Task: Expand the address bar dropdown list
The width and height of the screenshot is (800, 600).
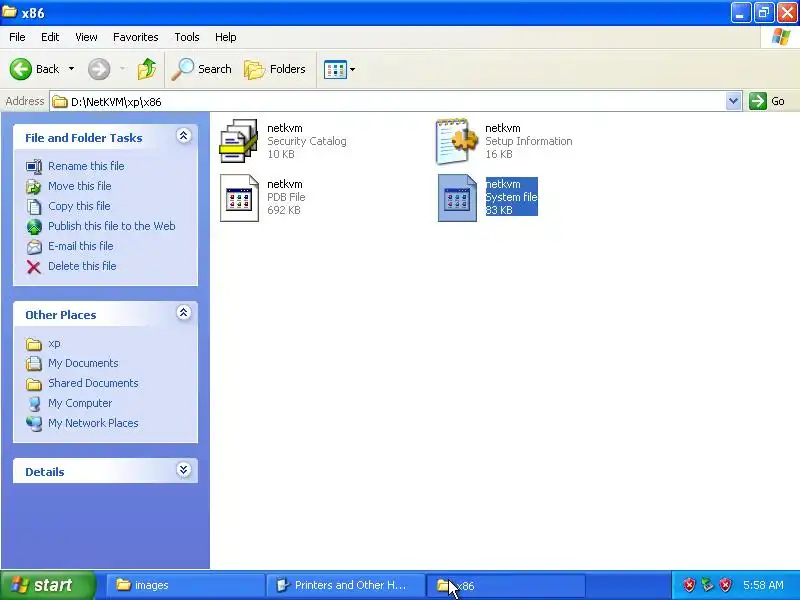Action: click(x=733, y=101)
